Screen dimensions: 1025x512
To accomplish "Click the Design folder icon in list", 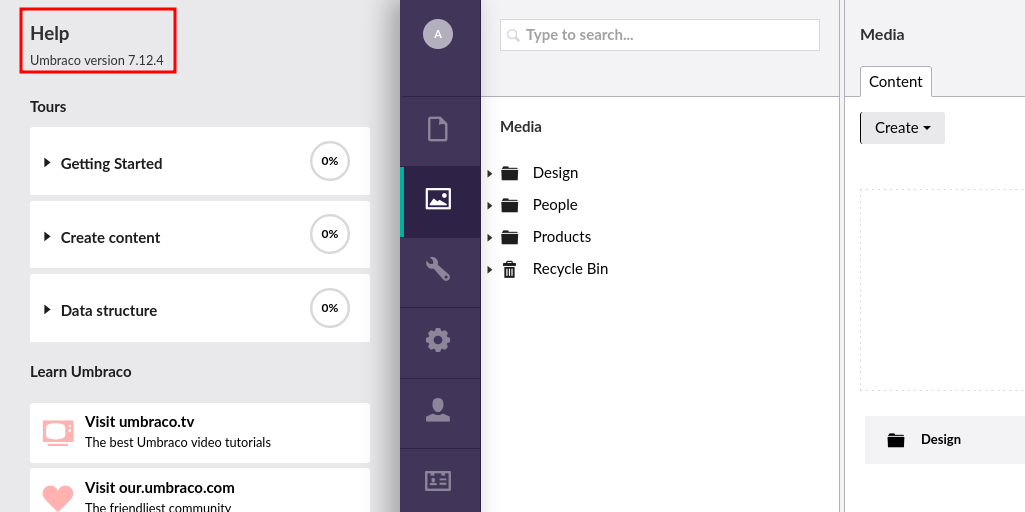I will [x=896, y=440].
